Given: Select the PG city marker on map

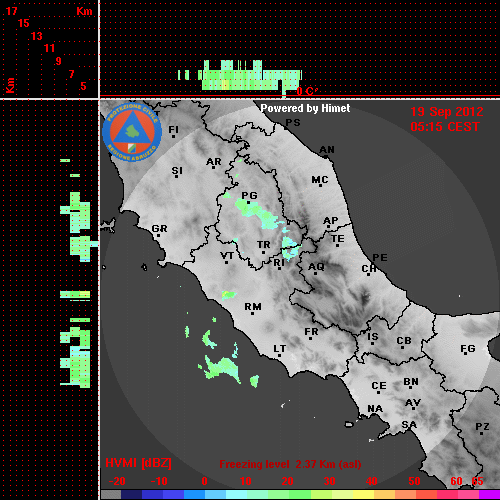Looking at the screenshot, I should 248,202.
